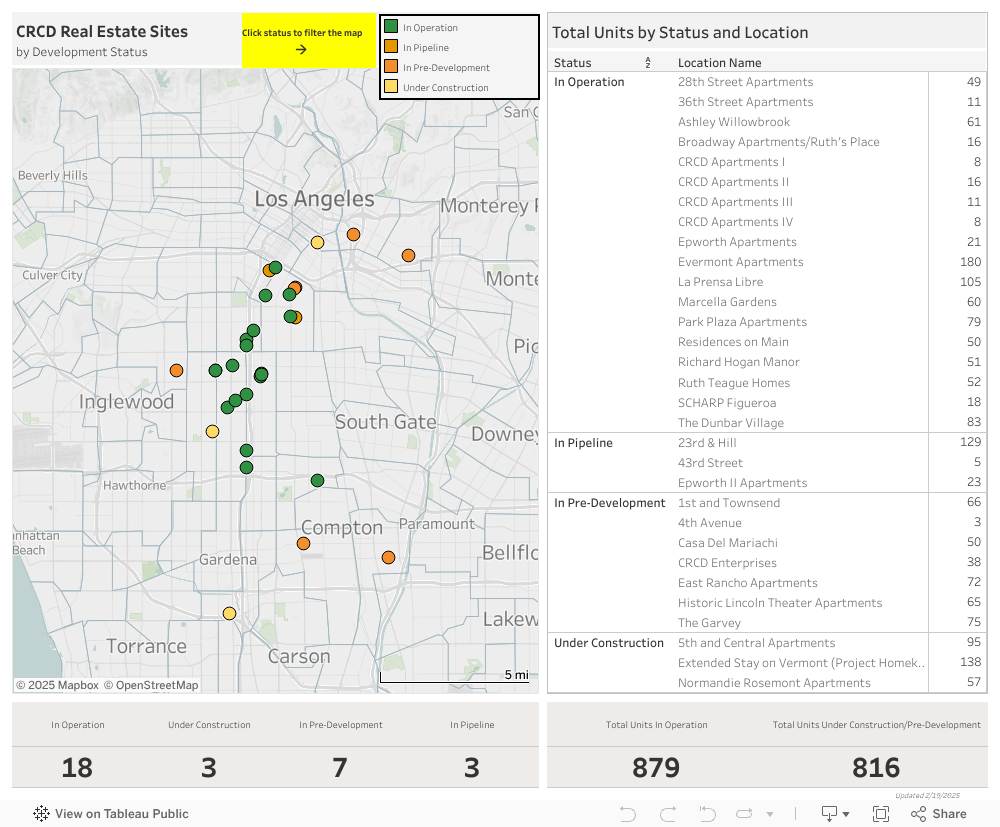Viewport: 1000px width, 827px height.
Task: Filter map by In Pipeline legend item
Action: [425, 48]
